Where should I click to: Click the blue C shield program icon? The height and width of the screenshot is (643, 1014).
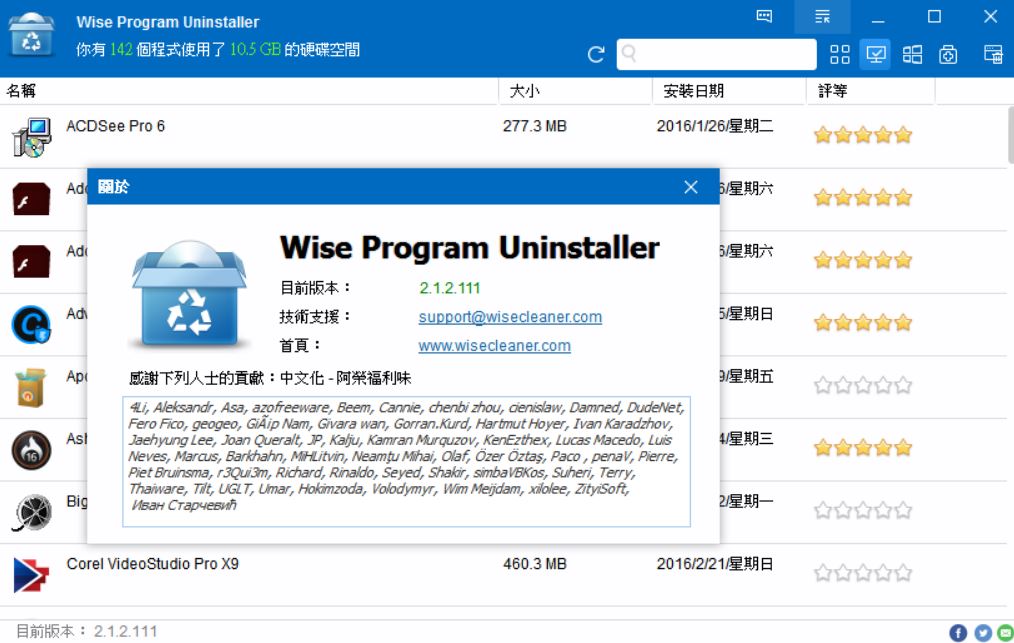[x=31, y=324]
